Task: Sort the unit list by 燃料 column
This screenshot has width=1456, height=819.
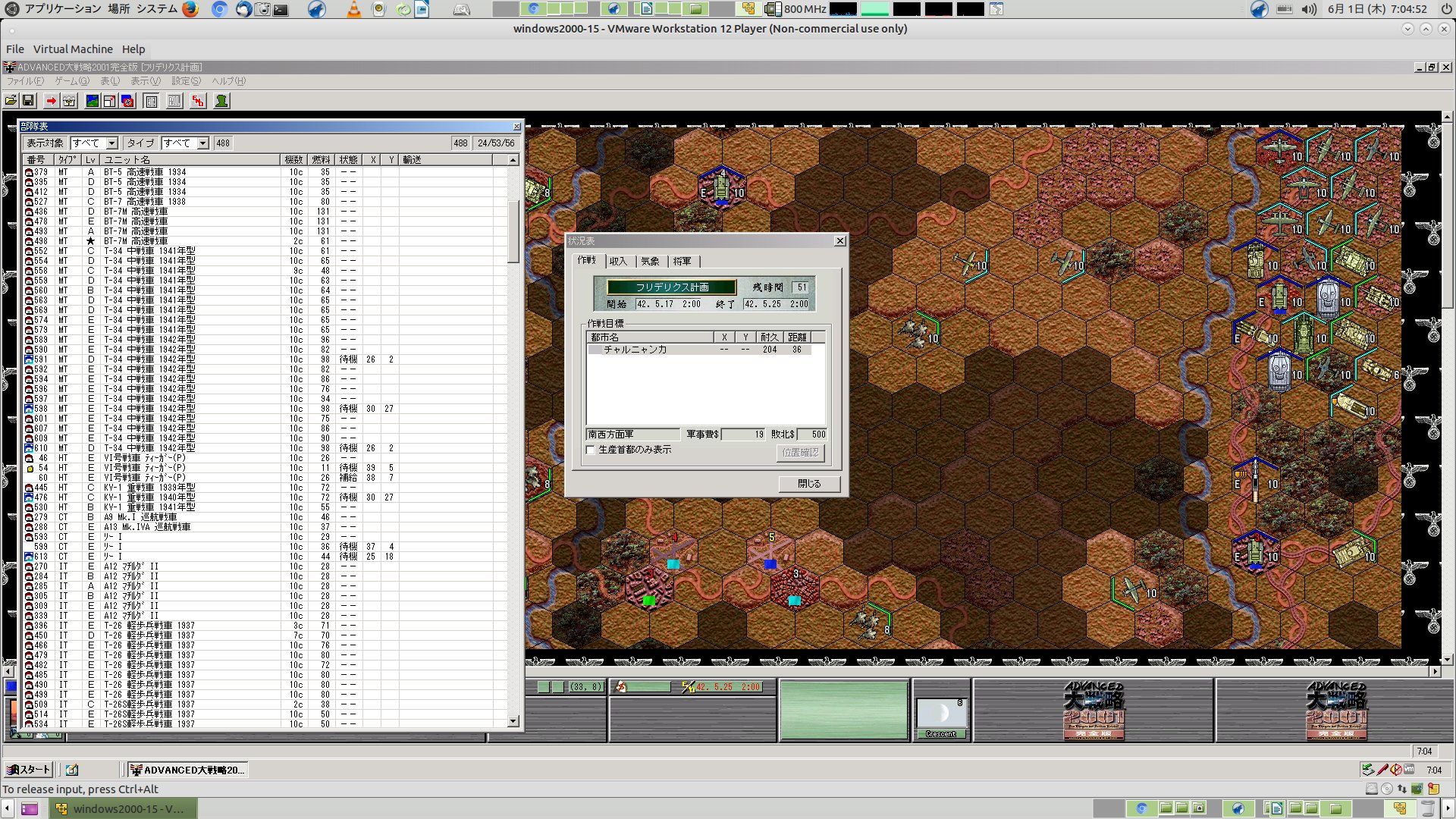Action: 321,160
